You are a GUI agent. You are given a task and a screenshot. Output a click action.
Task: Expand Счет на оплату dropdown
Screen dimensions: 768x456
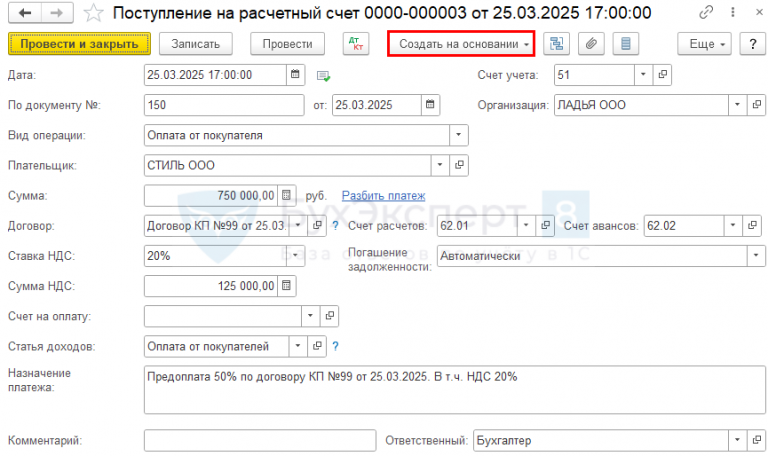311,316
